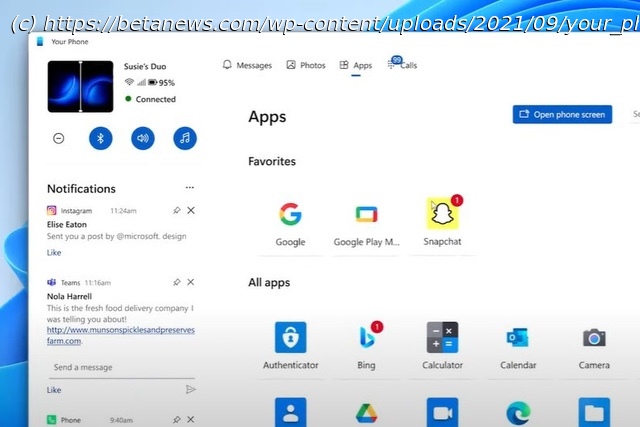Launch Google from Favorites
The image size is (640, 427).
(x=290, y=215)
